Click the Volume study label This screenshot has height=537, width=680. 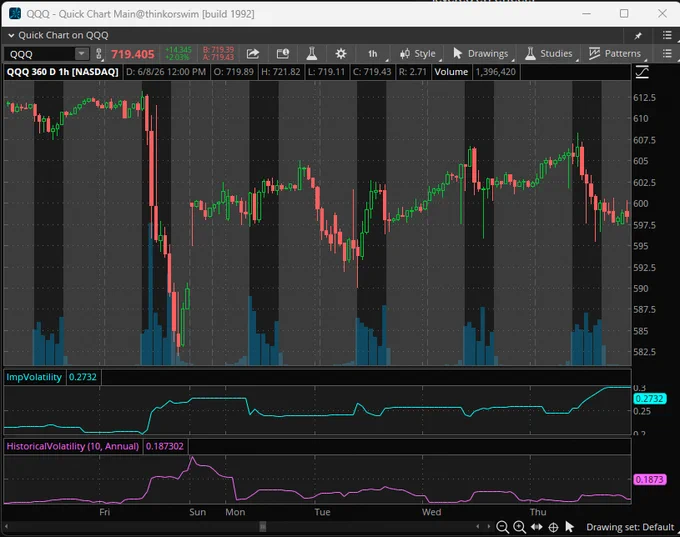coord(451,72)
